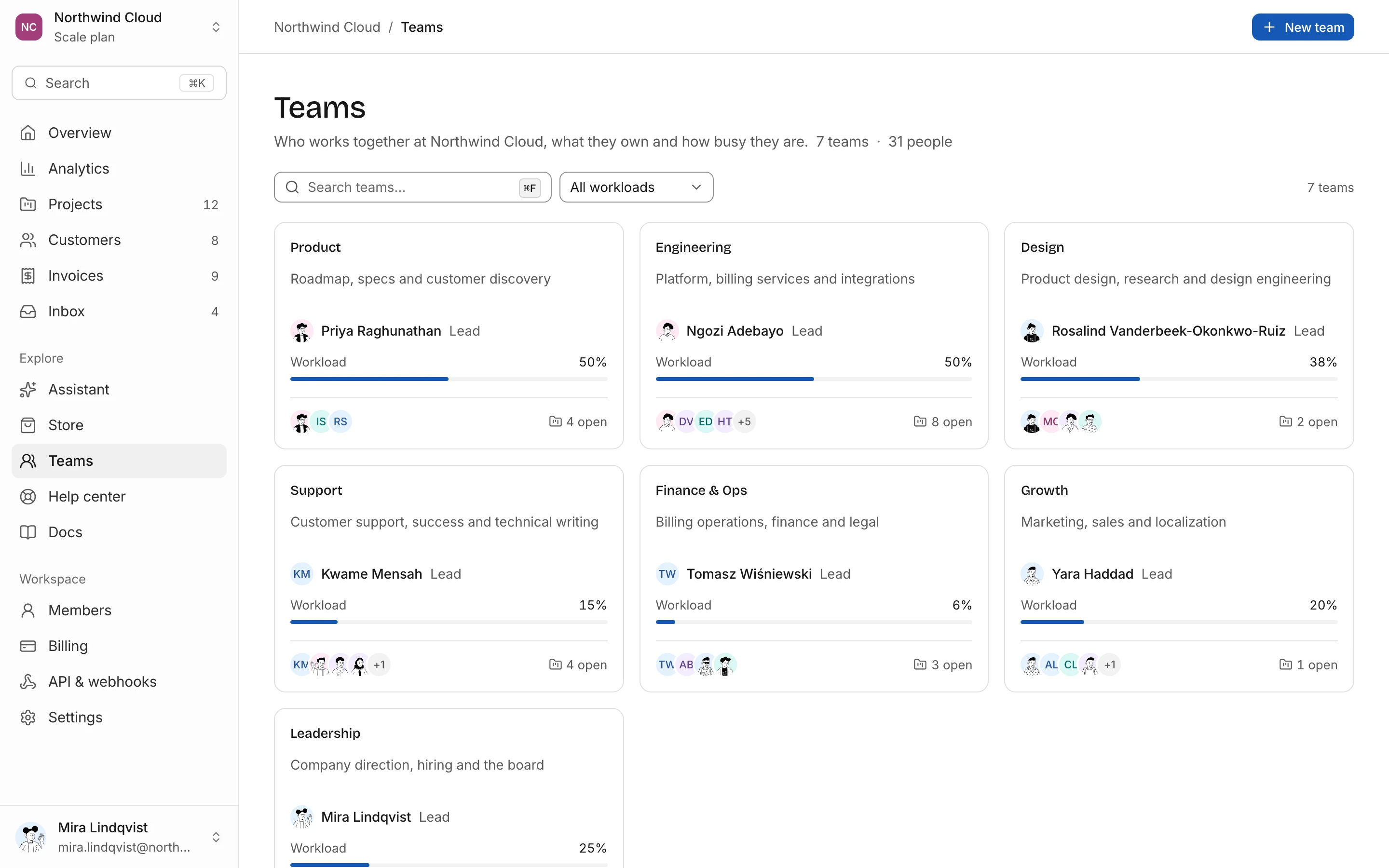Viewport: 1389px width, 868px height.
Task: Click the Inbox tray icon
Action: [x=27, y=311]
